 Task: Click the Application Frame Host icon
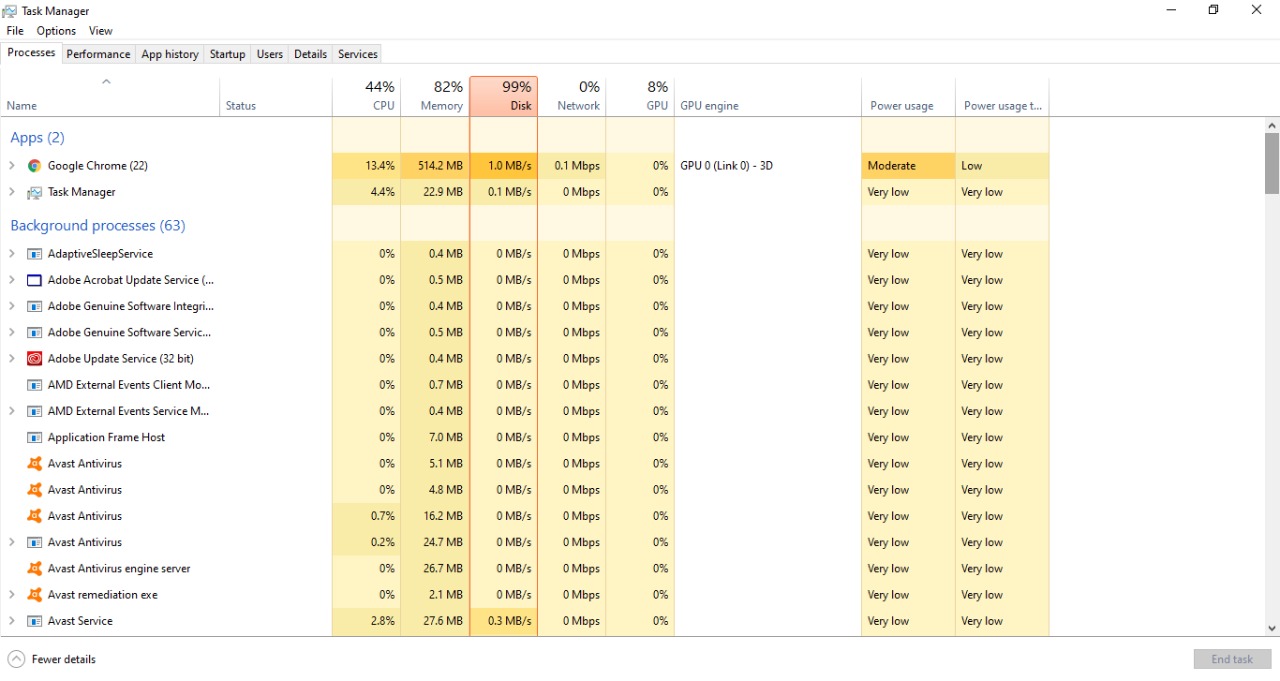coord(34,437)
